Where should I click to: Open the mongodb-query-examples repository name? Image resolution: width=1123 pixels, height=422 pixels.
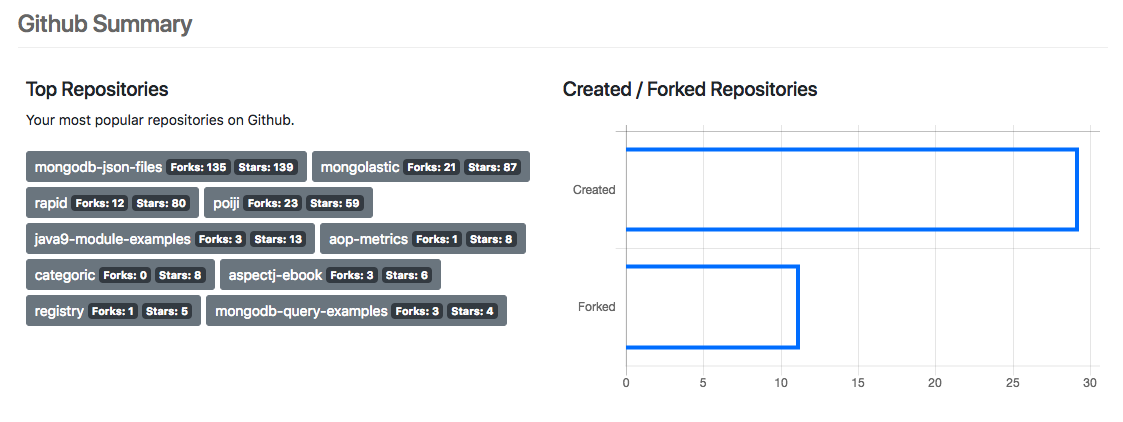tap(301, 311)
